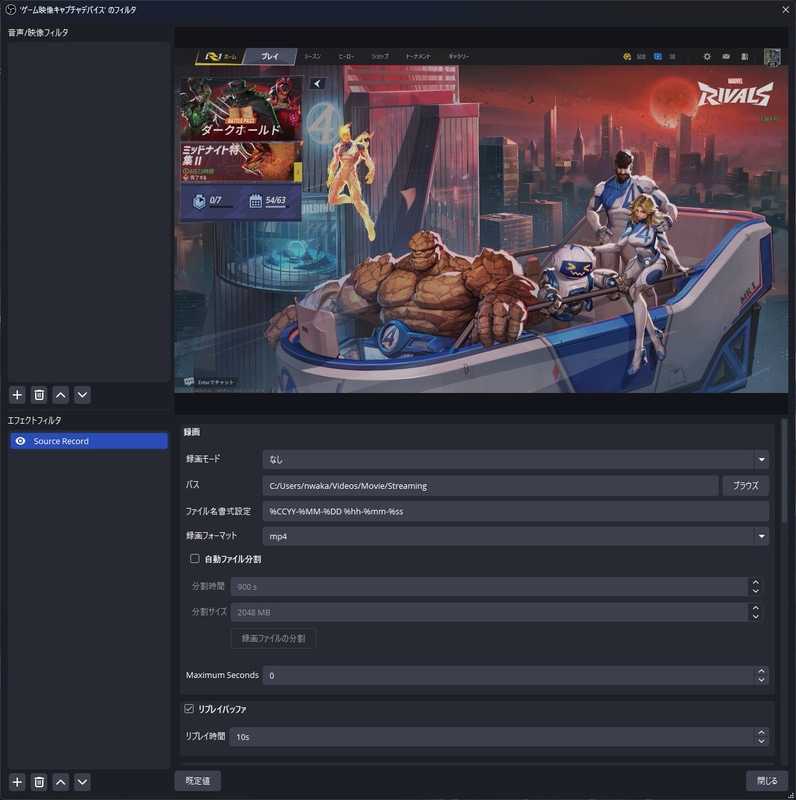Click the ミッドナイト特集 II event banner
Viewport: 796px width, 800px height.
(x=241, y=162)
